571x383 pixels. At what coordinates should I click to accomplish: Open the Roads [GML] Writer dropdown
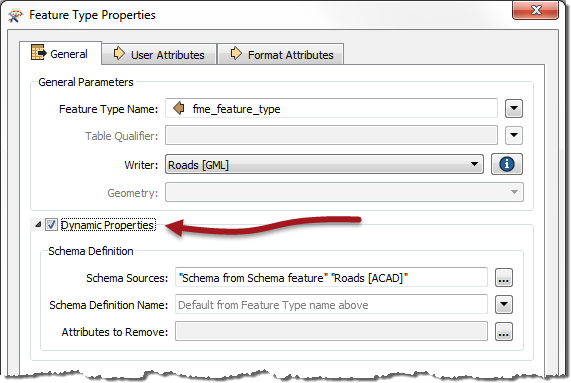pos(324,164)
